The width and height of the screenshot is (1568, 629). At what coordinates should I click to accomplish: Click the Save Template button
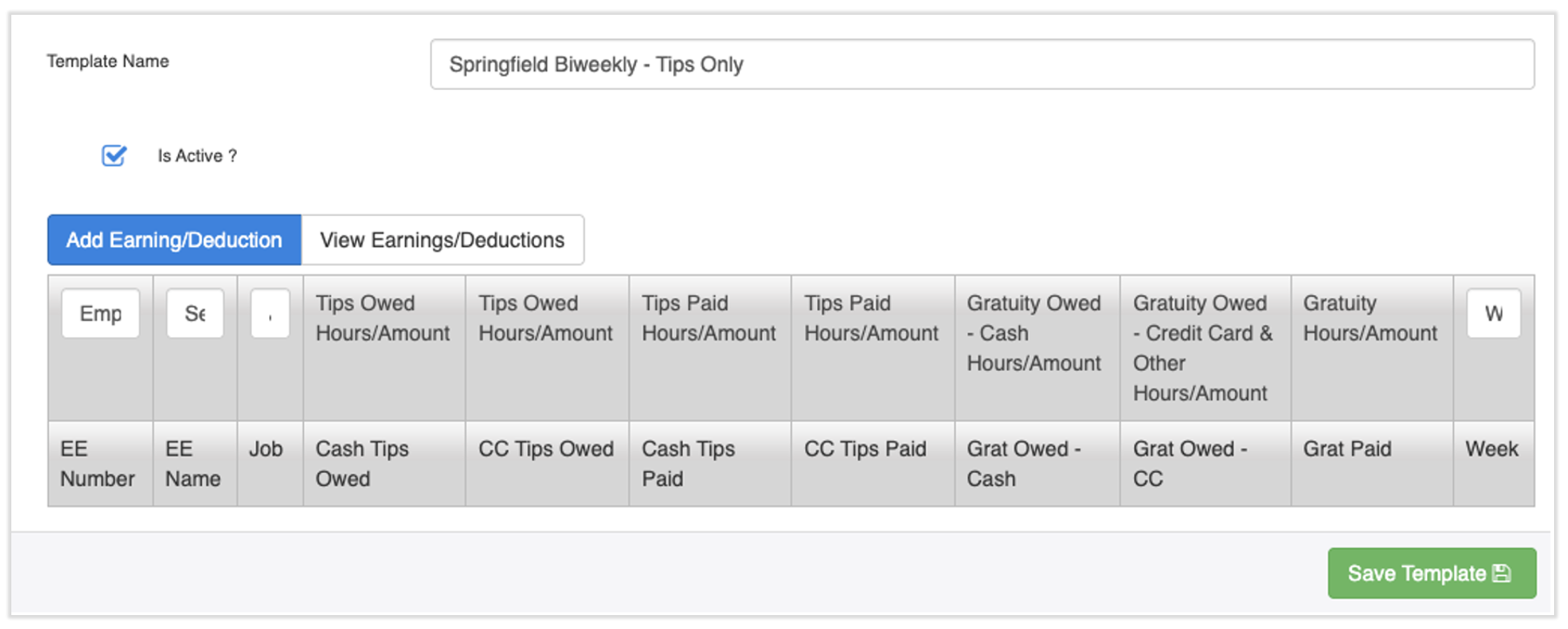tap(1430, 573)
